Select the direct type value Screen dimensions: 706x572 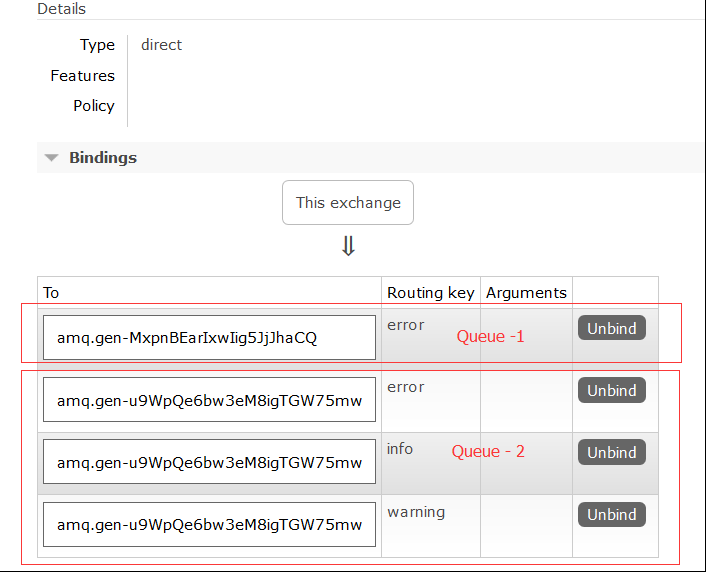point(161,45)
